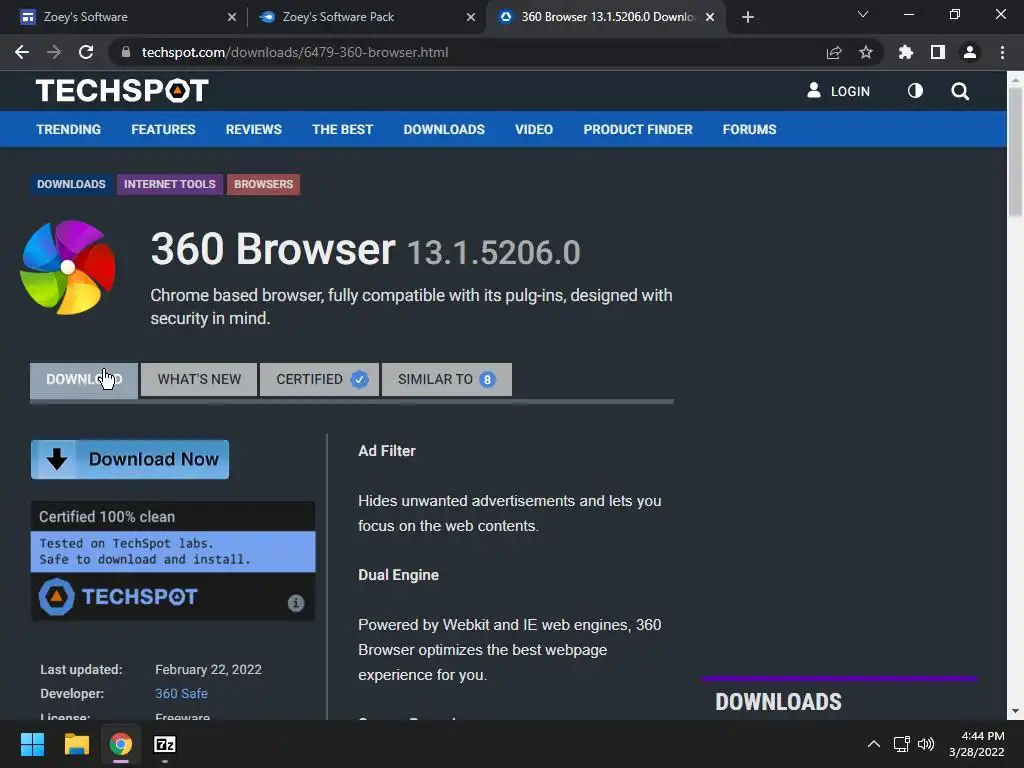Open a new tab with the plus button
1024x768 pixels.
coord(748,17)
